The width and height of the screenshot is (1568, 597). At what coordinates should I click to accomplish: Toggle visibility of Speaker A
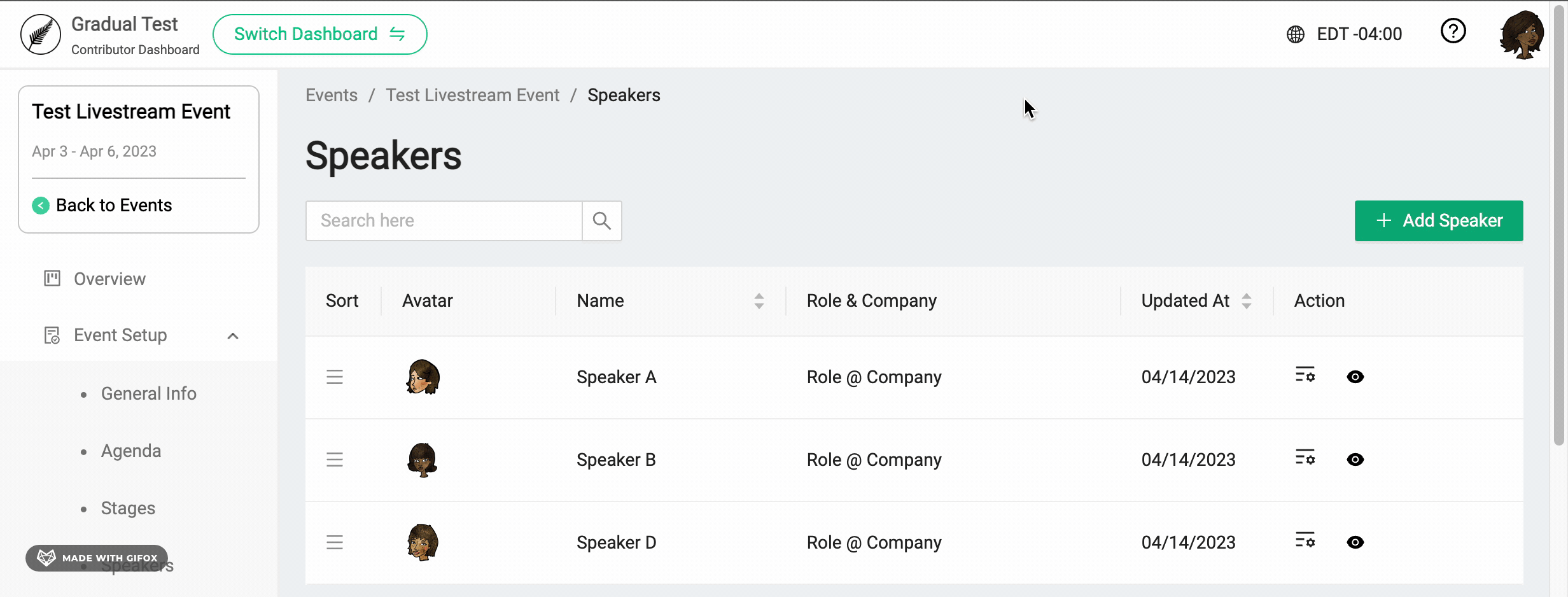tap(1355, 377)
